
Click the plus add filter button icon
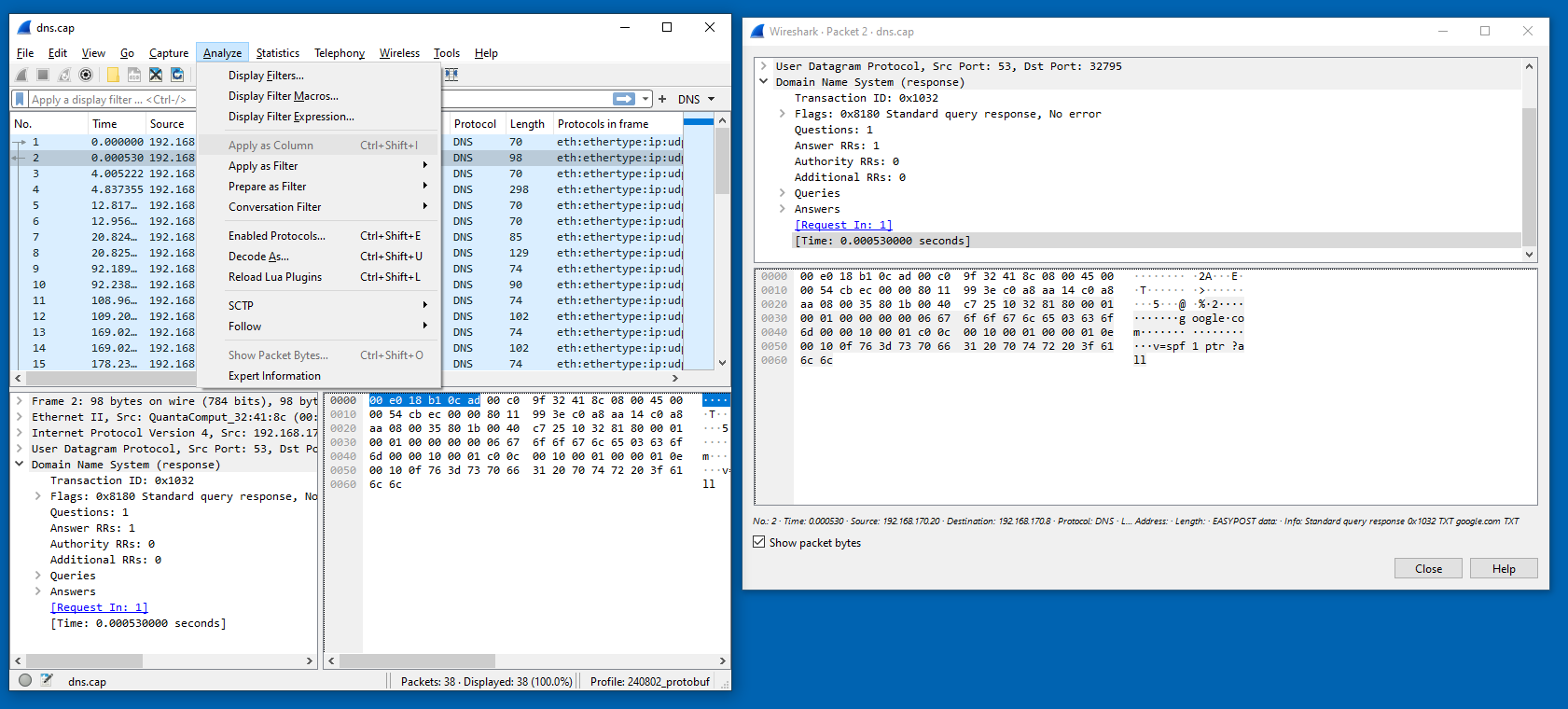point(662,99)
